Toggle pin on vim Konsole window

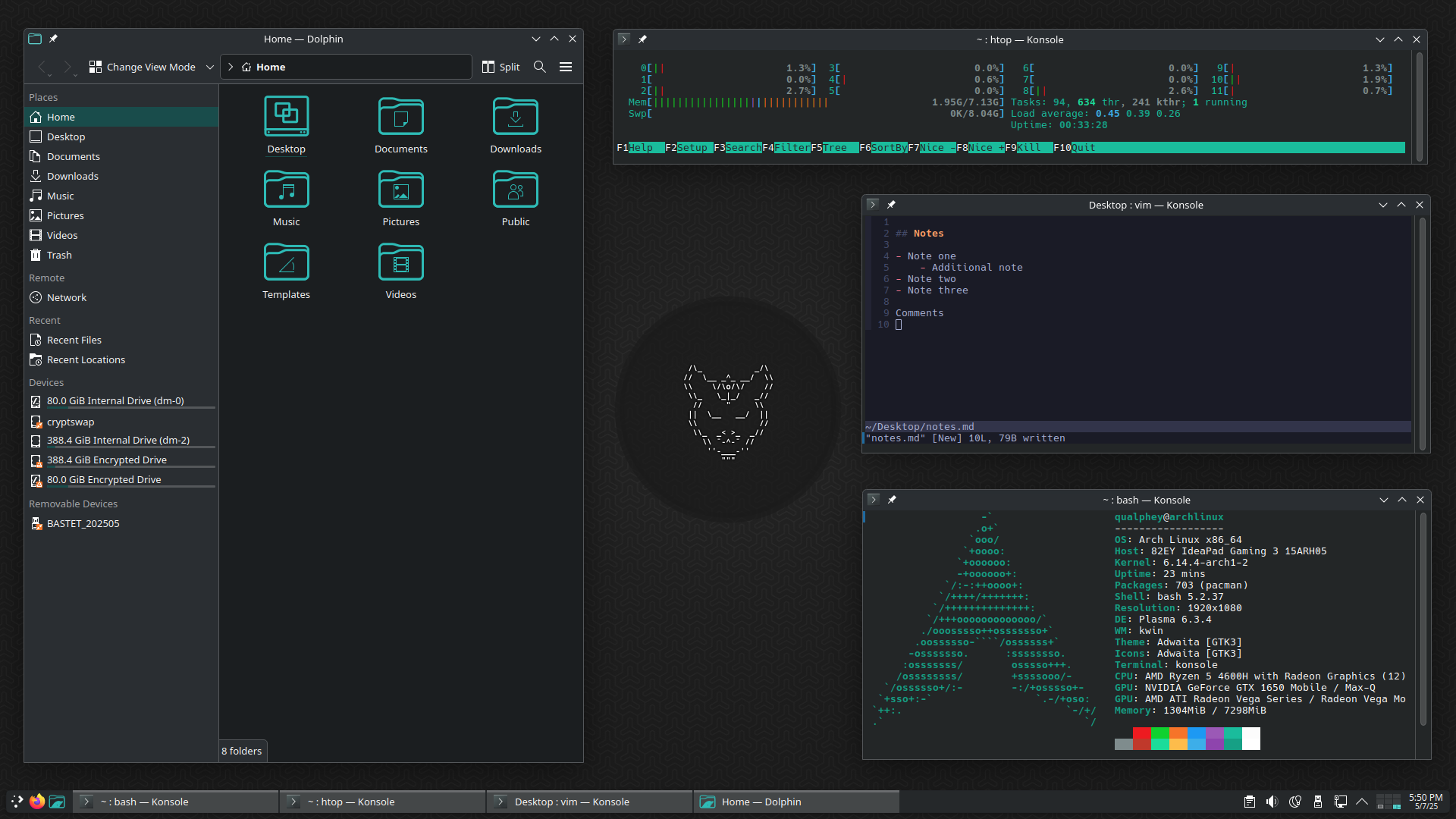pyautogui.click(x=891, y=205)
